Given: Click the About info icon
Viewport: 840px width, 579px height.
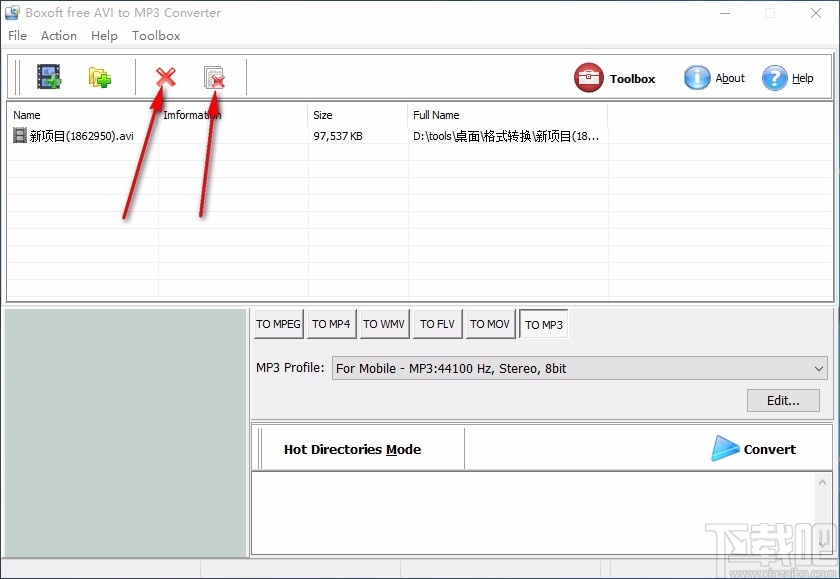Looking at the screenshot, I should (697, 77).
